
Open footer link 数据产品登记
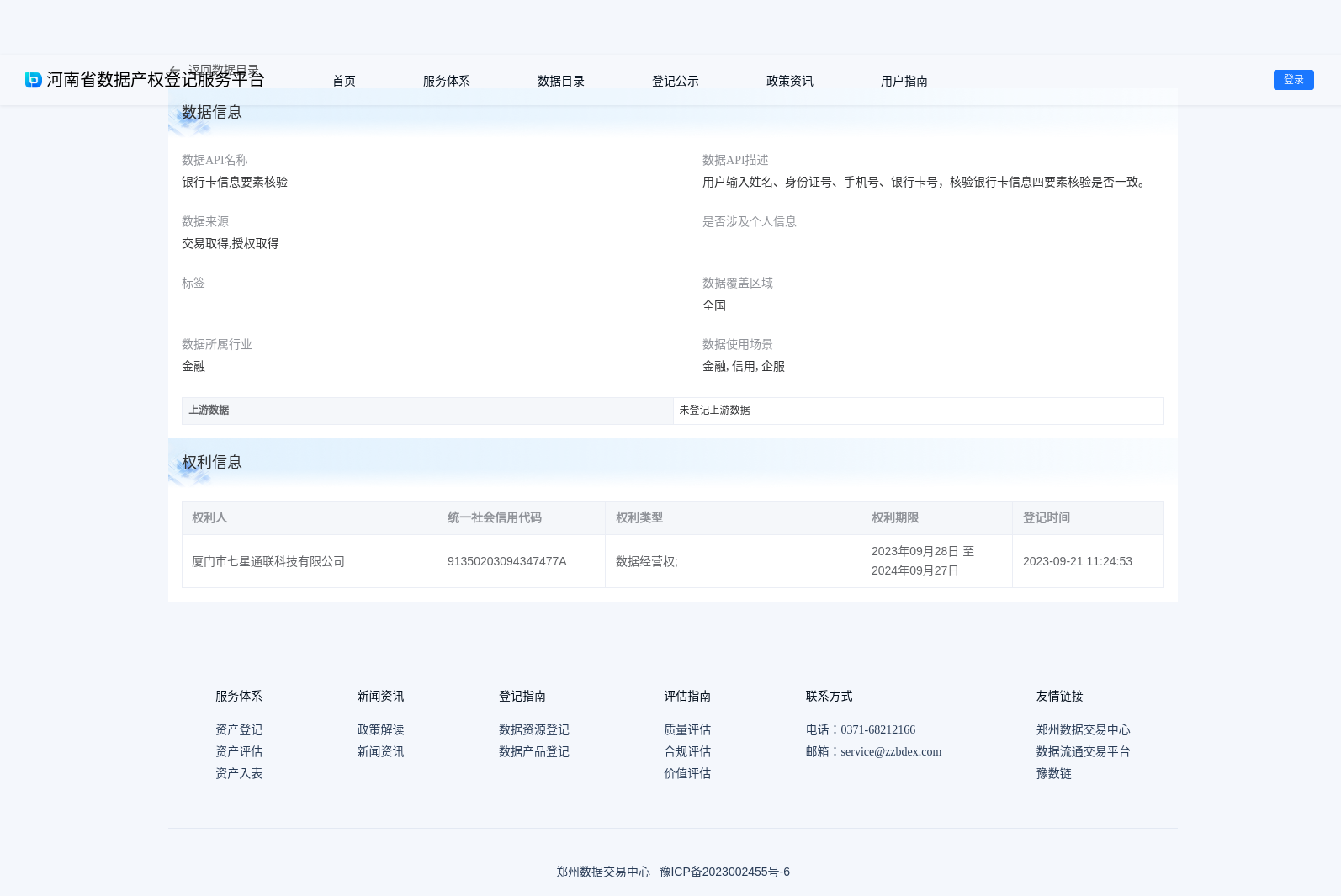click(534, 751)
